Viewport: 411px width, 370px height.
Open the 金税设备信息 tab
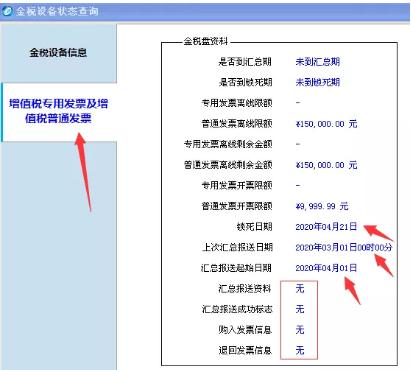58,53
